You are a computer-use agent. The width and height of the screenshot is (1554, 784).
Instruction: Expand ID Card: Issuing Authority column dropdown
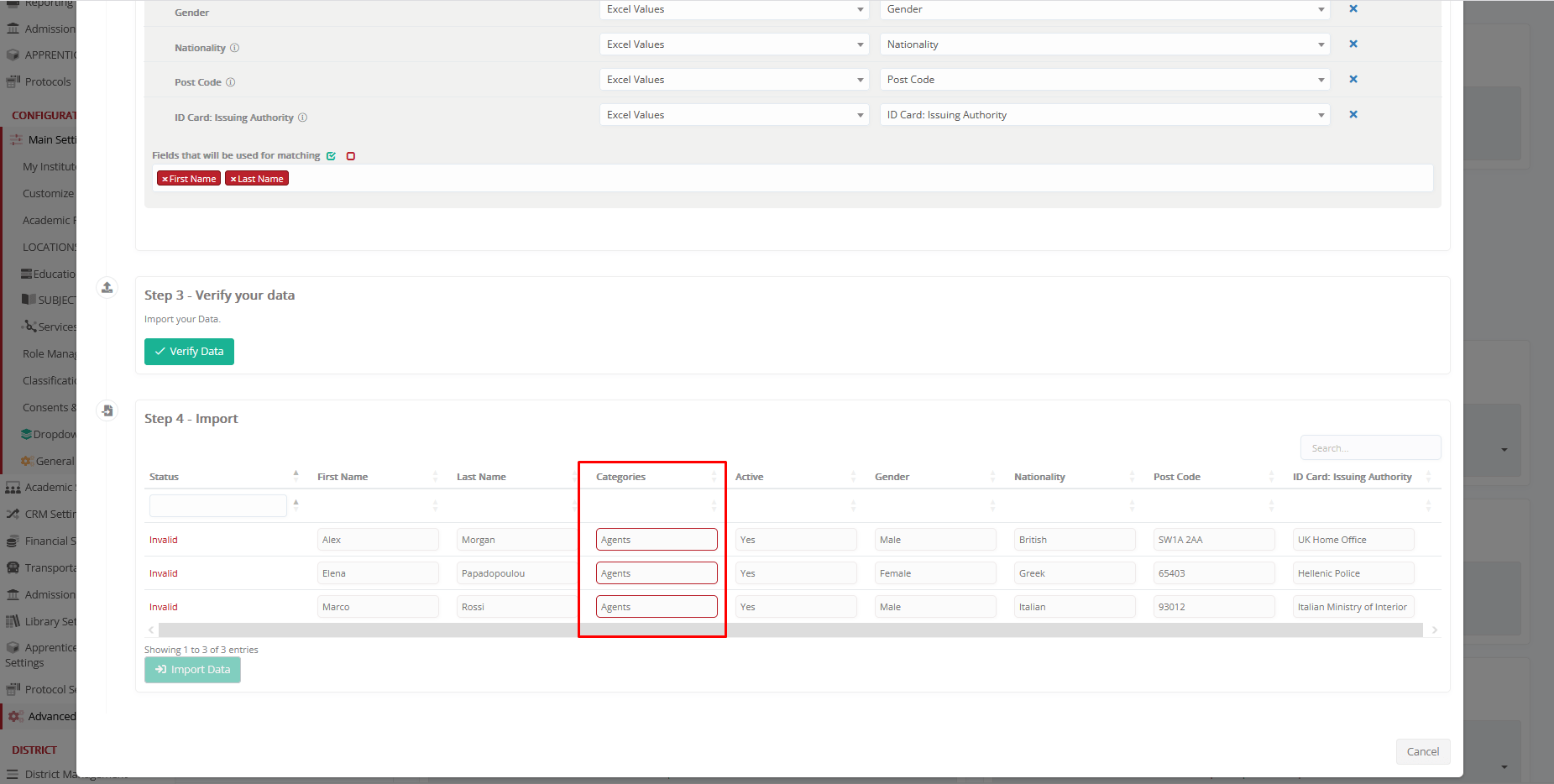[1104, 115]
